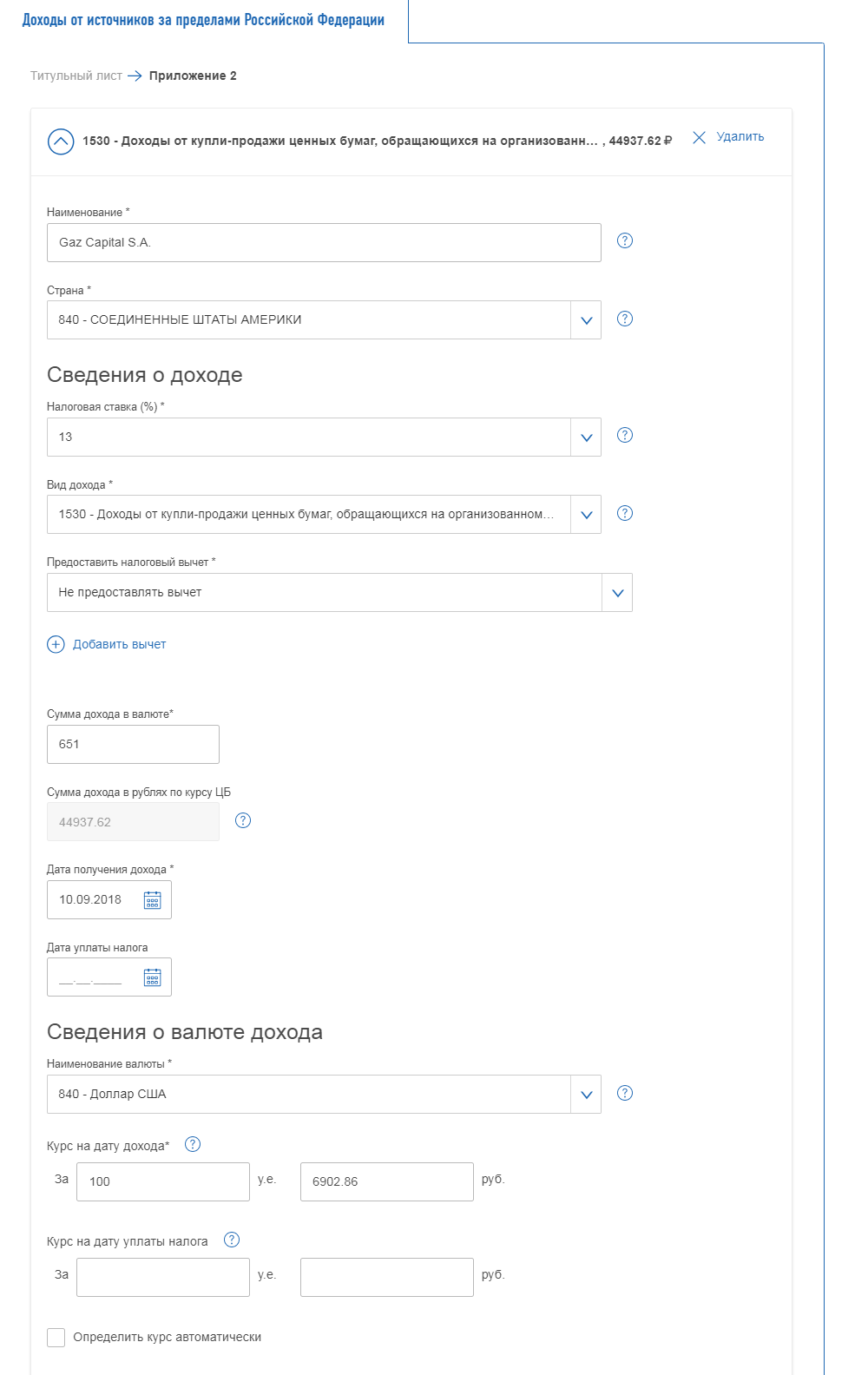This screenshot has width=868, height=1375.
Task: Enable Определить курс автоматически checkbox
Action: [x=56, y=1337]
